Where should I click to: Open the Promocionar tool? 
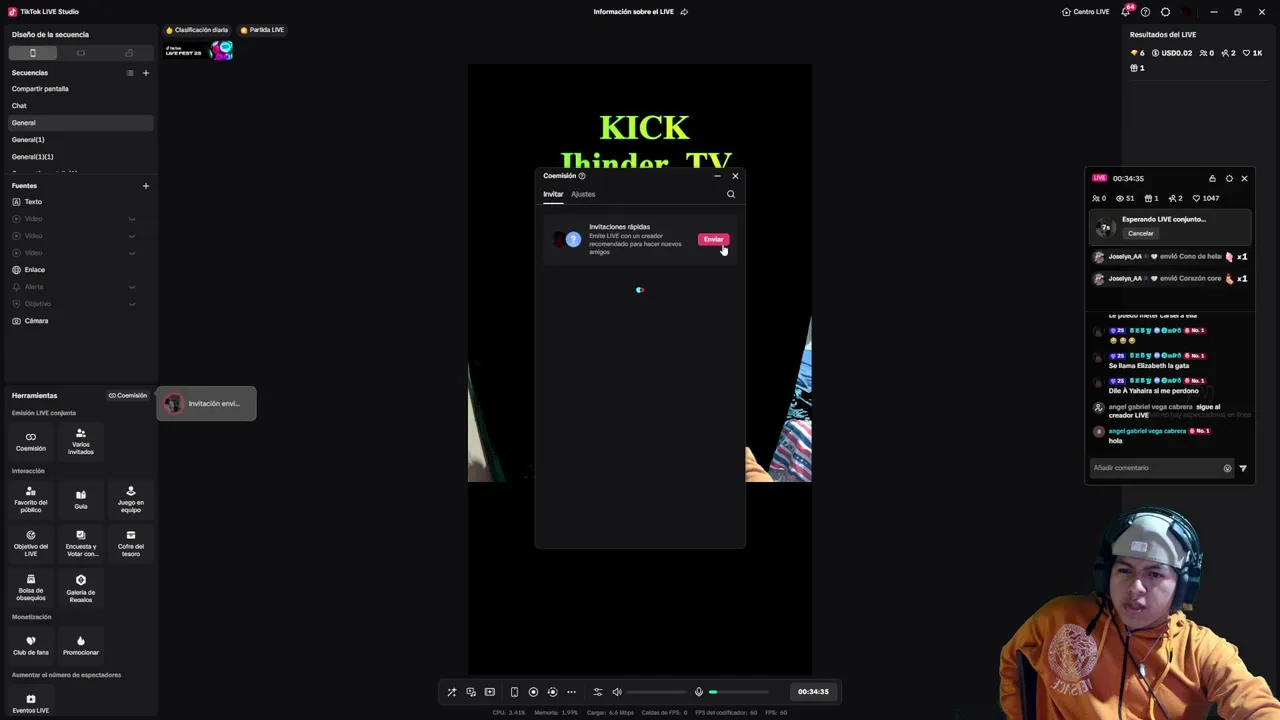coord(81,645)
